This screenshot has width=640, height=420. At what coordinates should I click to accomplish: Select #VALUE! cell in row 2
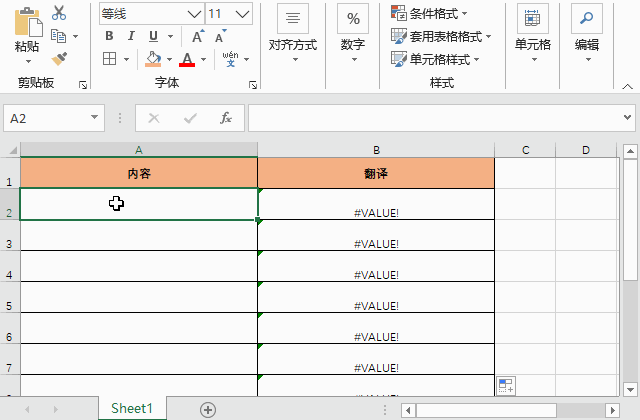tap(376, 204)
